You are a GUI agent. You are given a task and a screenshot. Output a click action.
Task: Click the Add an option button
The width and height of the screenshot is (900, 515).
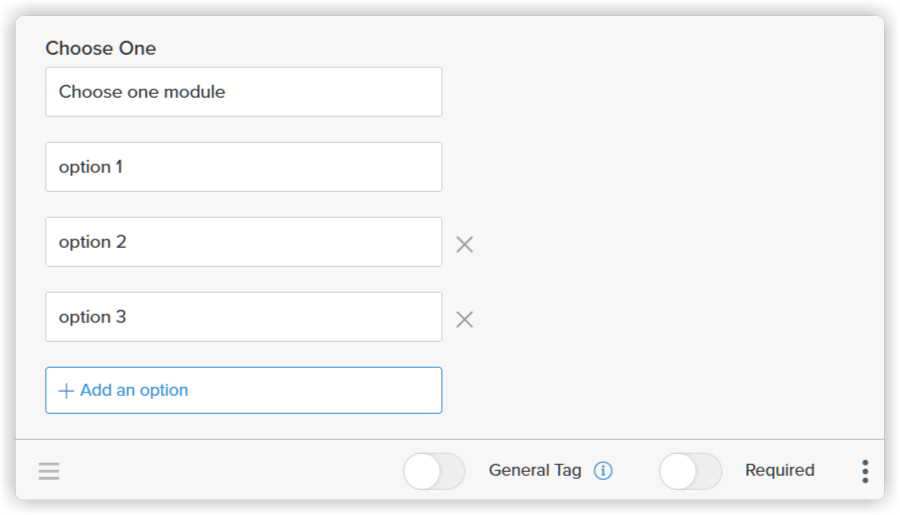243,390
